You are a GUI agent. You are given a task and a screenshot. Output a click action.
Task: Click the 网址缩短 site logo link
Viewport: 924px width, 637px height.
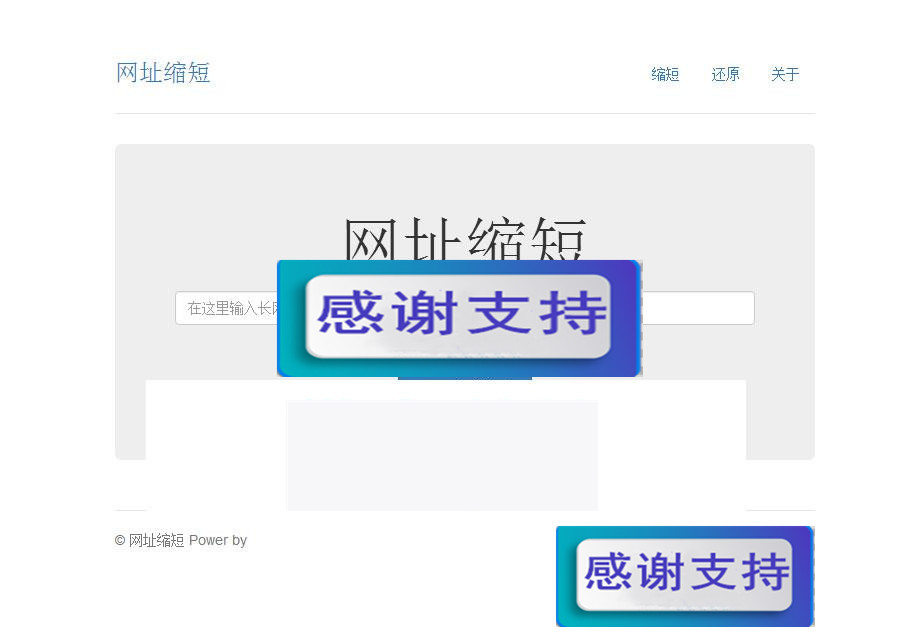[163, 72]
